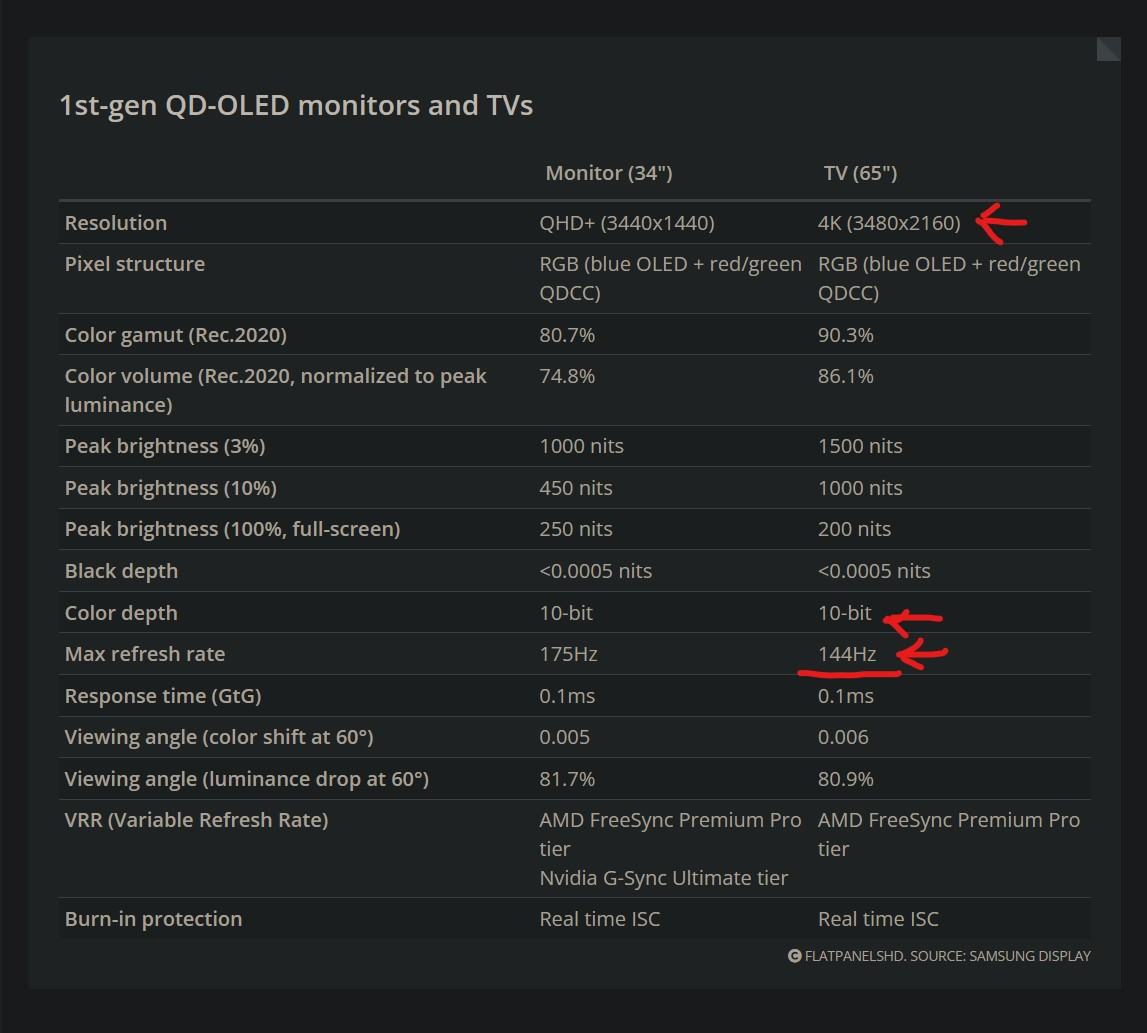
Task: Click the folded corner icon at top right
Action: [x=1108, y=49]
